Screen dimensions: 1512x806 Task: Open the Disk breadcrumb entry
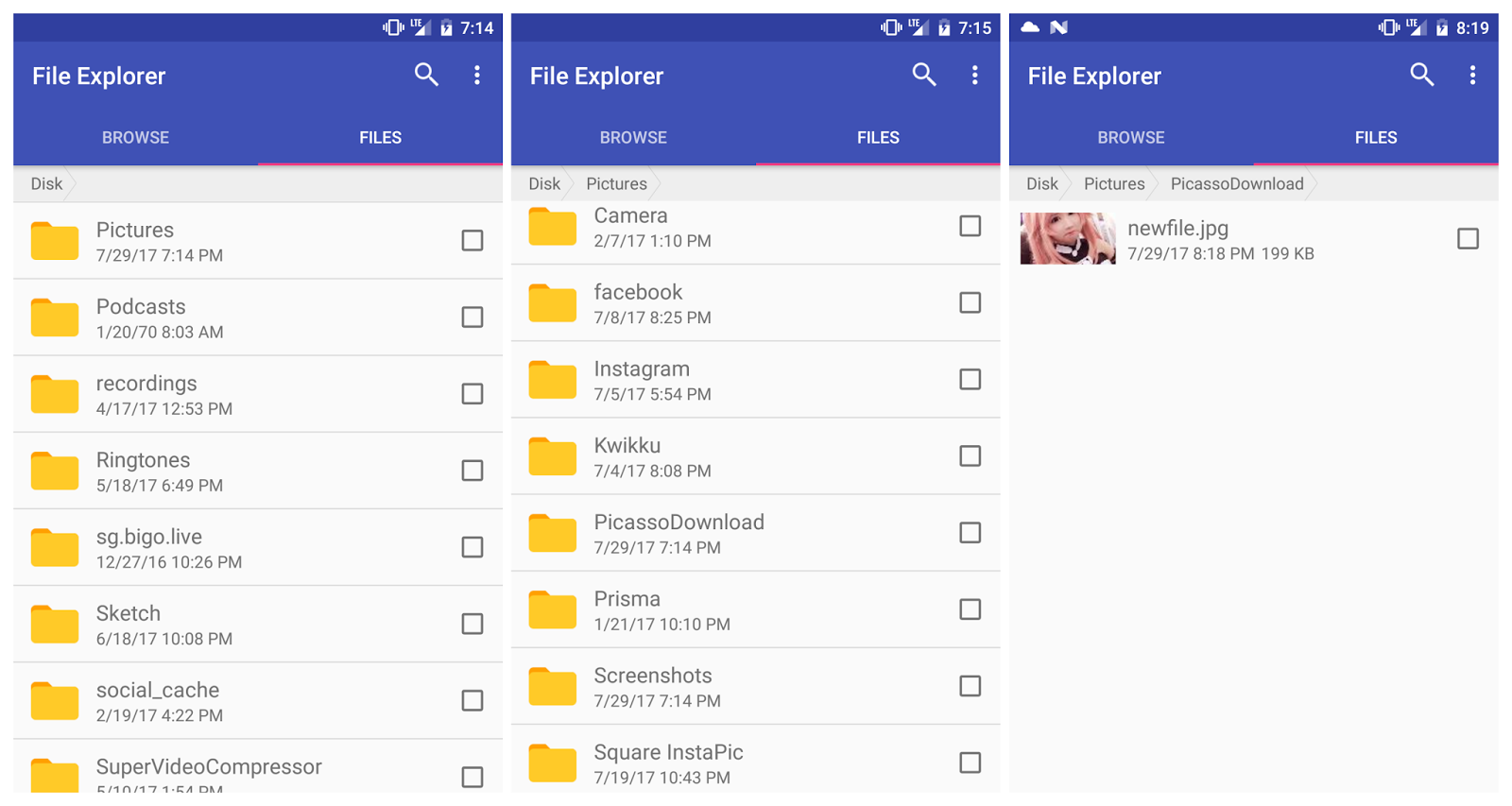tap(45, 183)
